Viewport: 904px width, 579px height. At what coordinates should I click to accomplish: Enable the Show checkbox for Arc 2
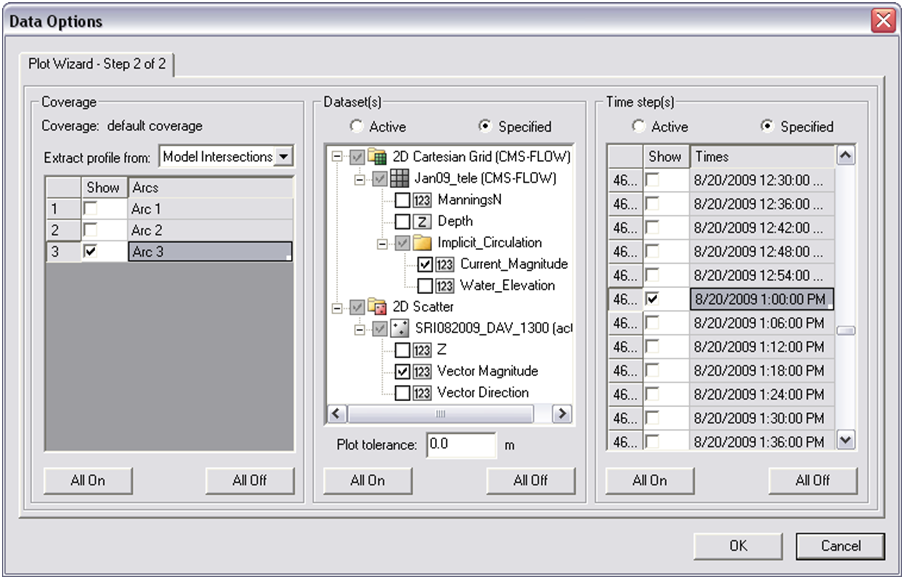click(x=90, y=230)
